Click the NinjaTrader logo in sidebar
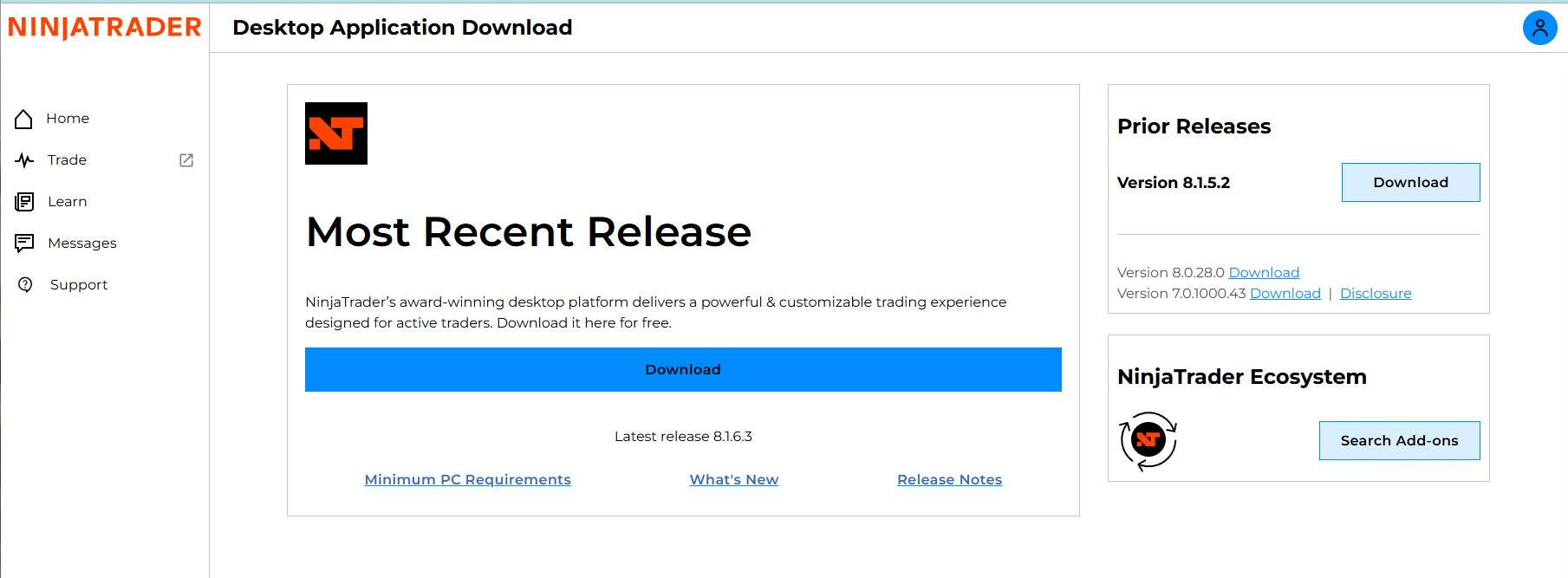This screenshot has height=578, width=1568. tap(105, 28)
